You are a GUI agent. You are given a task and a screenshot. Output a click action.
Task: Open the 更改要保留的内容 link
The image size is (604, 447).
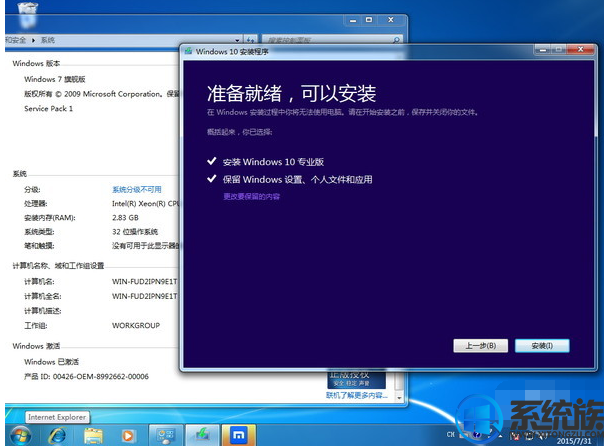(251, 197)
